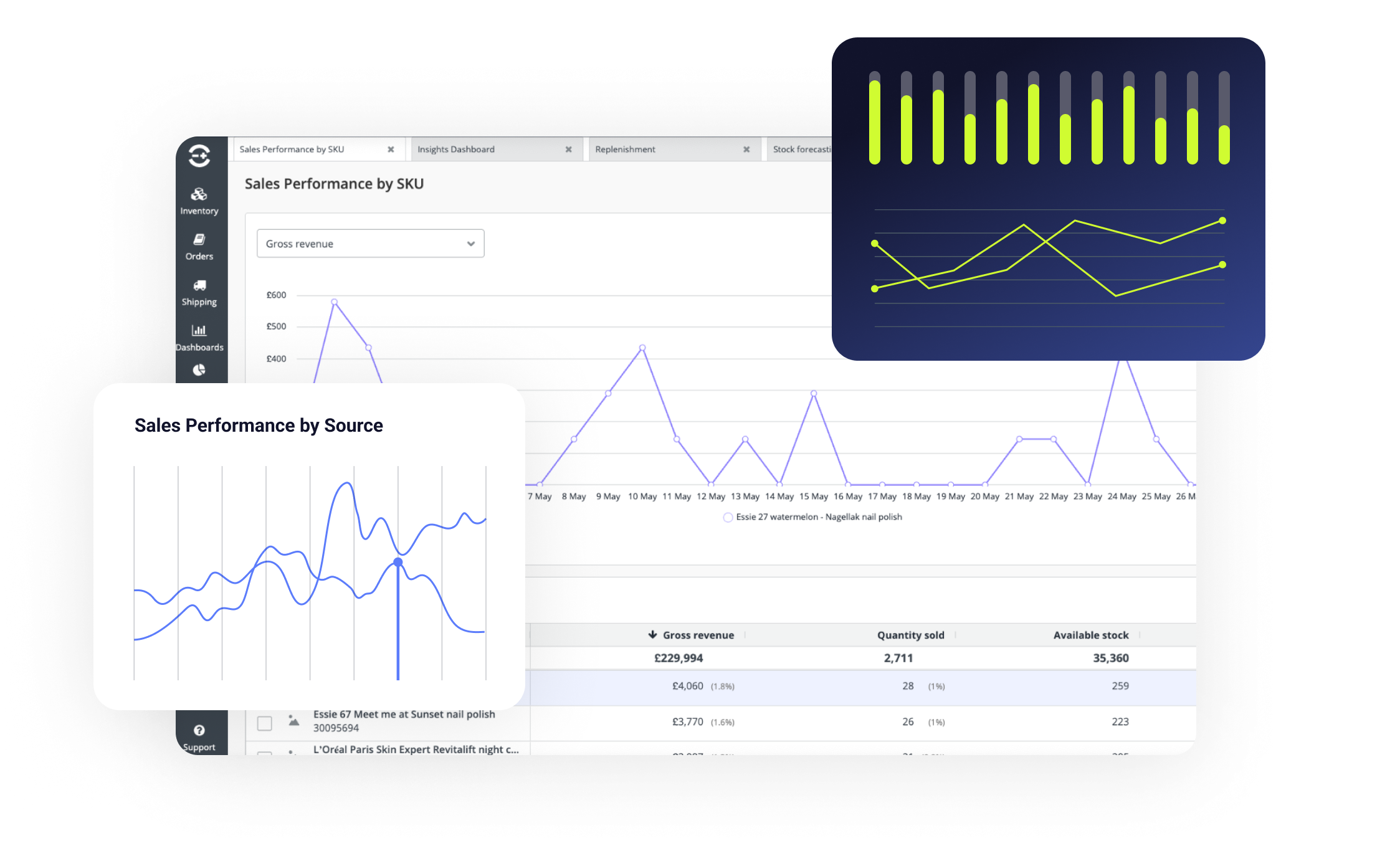Viewport: 1400px width, 856px height.
Task: Expand the Gross revenue metric dropdown
Action: coord(370,244)
